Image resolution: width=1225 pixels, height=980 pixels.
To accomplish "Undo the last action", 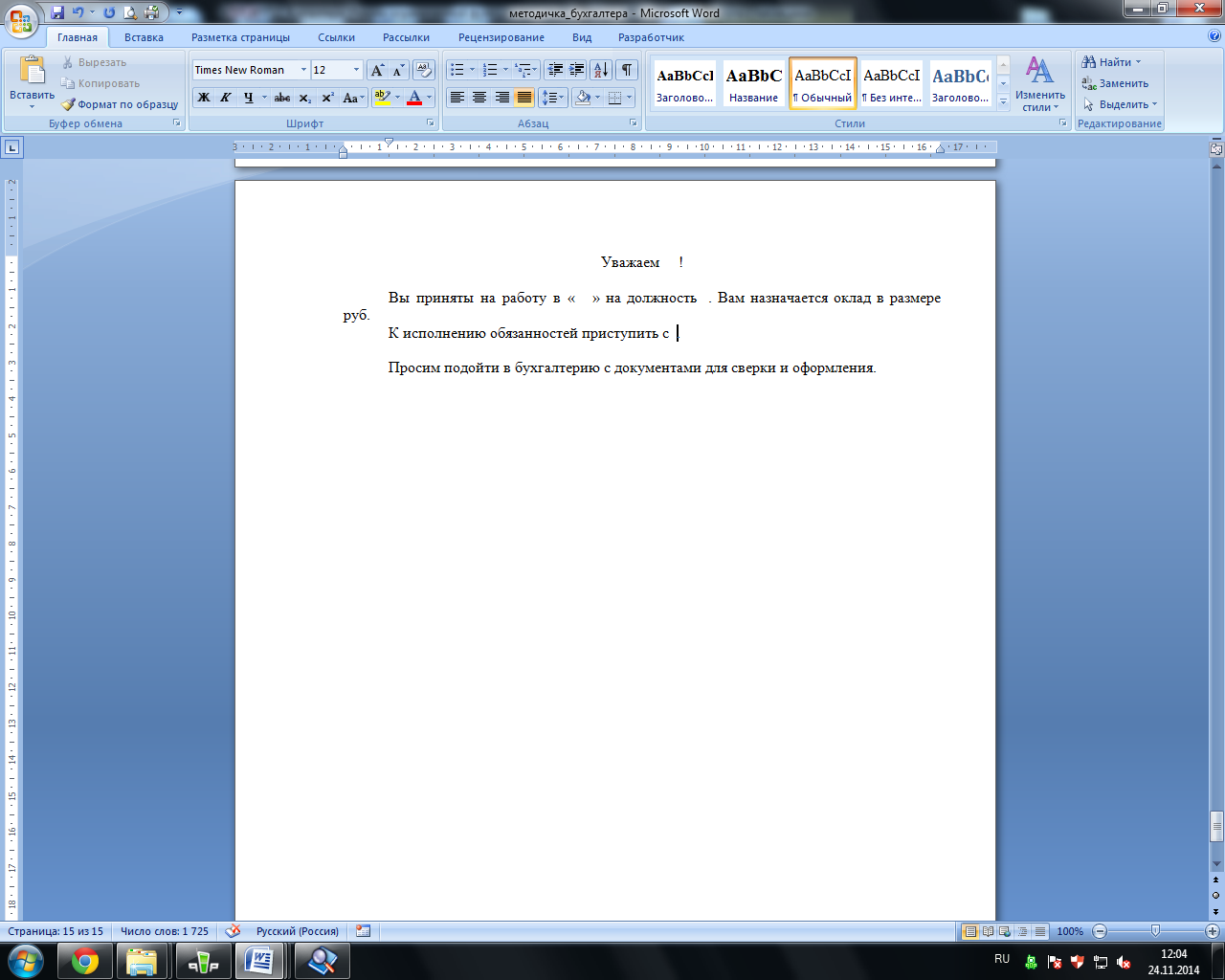I will tap(78, 12).
